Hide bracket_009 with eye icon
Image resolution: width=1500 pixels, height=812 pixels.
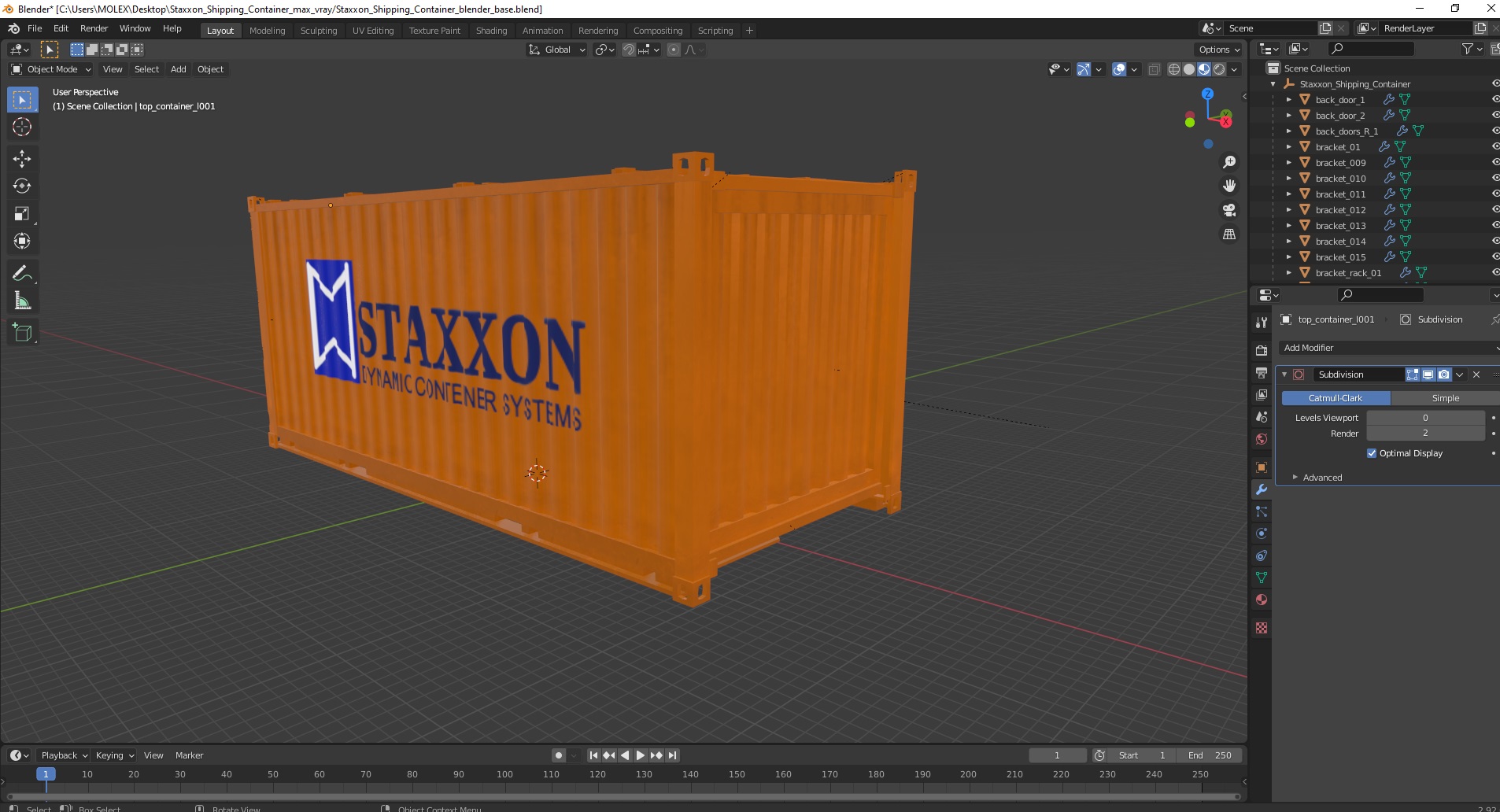(1494, 162)
